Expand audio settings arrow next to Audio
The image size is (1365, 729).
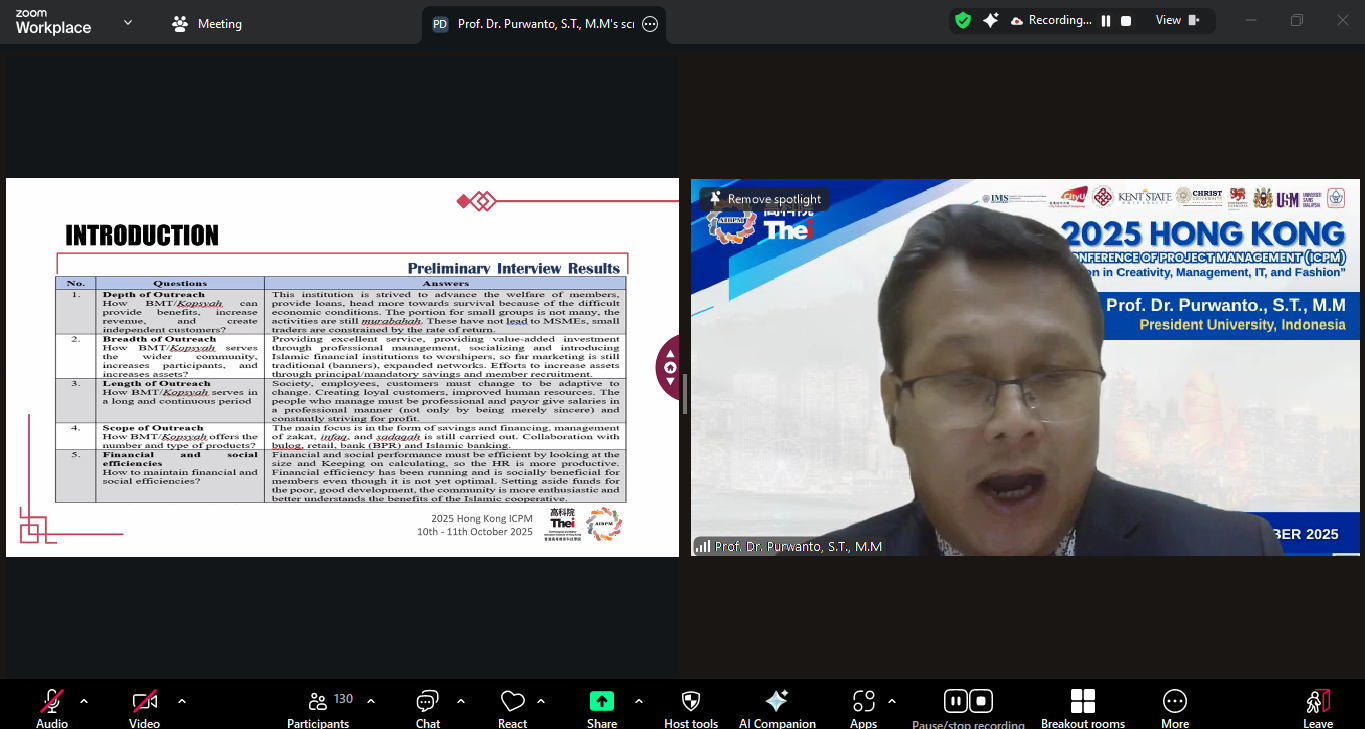pyautogui.click(x=84, y=701)
